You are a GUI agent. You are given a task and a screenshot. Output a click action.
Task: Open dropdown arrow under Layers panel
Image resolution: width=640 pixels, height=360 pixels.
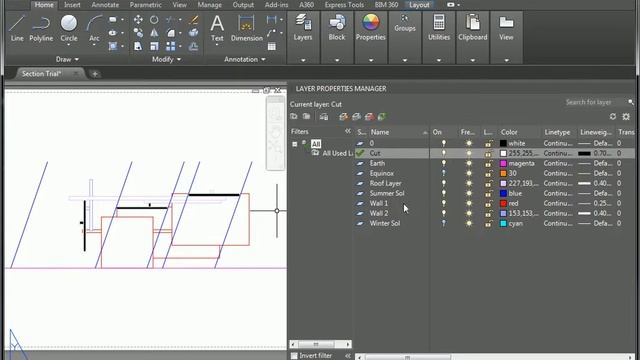click(x=303, y=60)
